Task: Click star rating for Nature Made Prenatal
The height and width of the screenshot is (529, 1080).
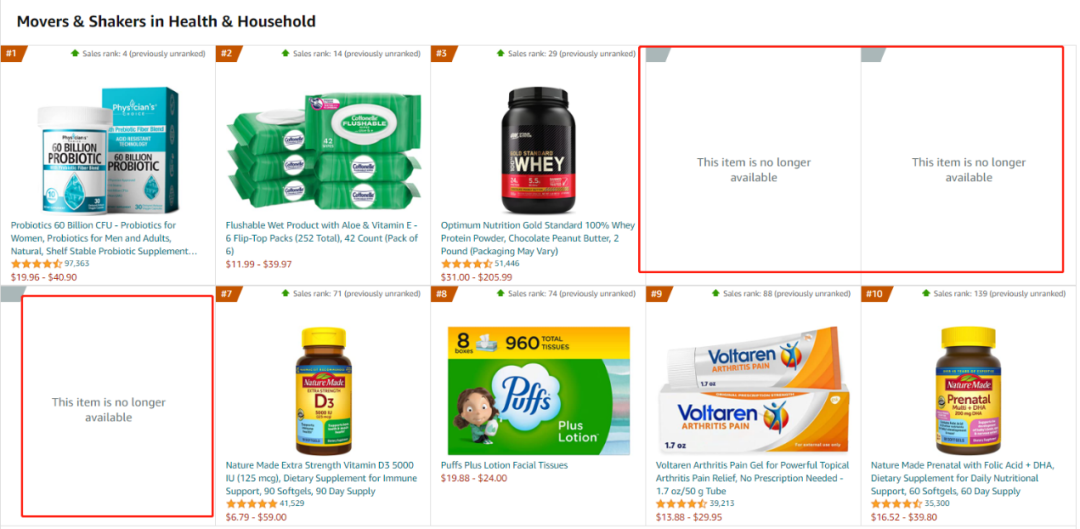Action: [x=896, y=504]
